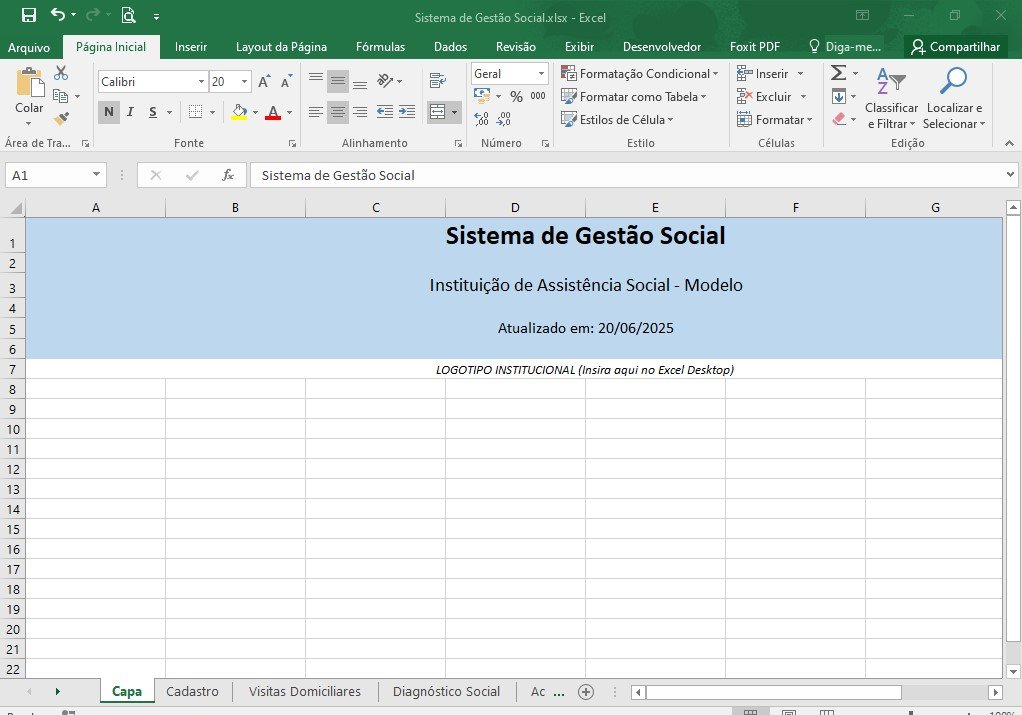Click Excluir cells button

(x=765, y=96)
